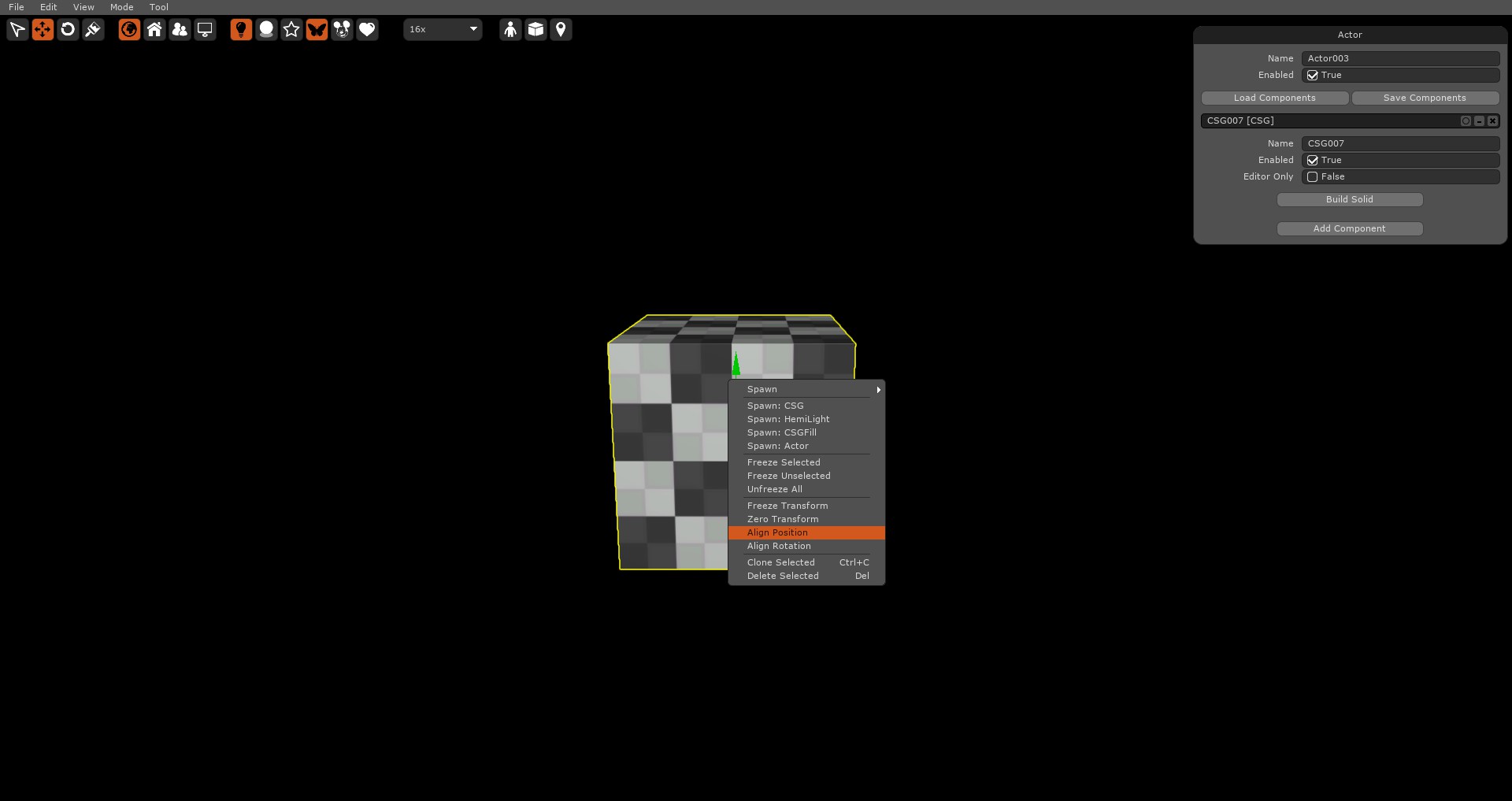Viewport: 1512px width, 801px height.
Task: Click Freeze Selected in context menu
Action: (806, 463)
